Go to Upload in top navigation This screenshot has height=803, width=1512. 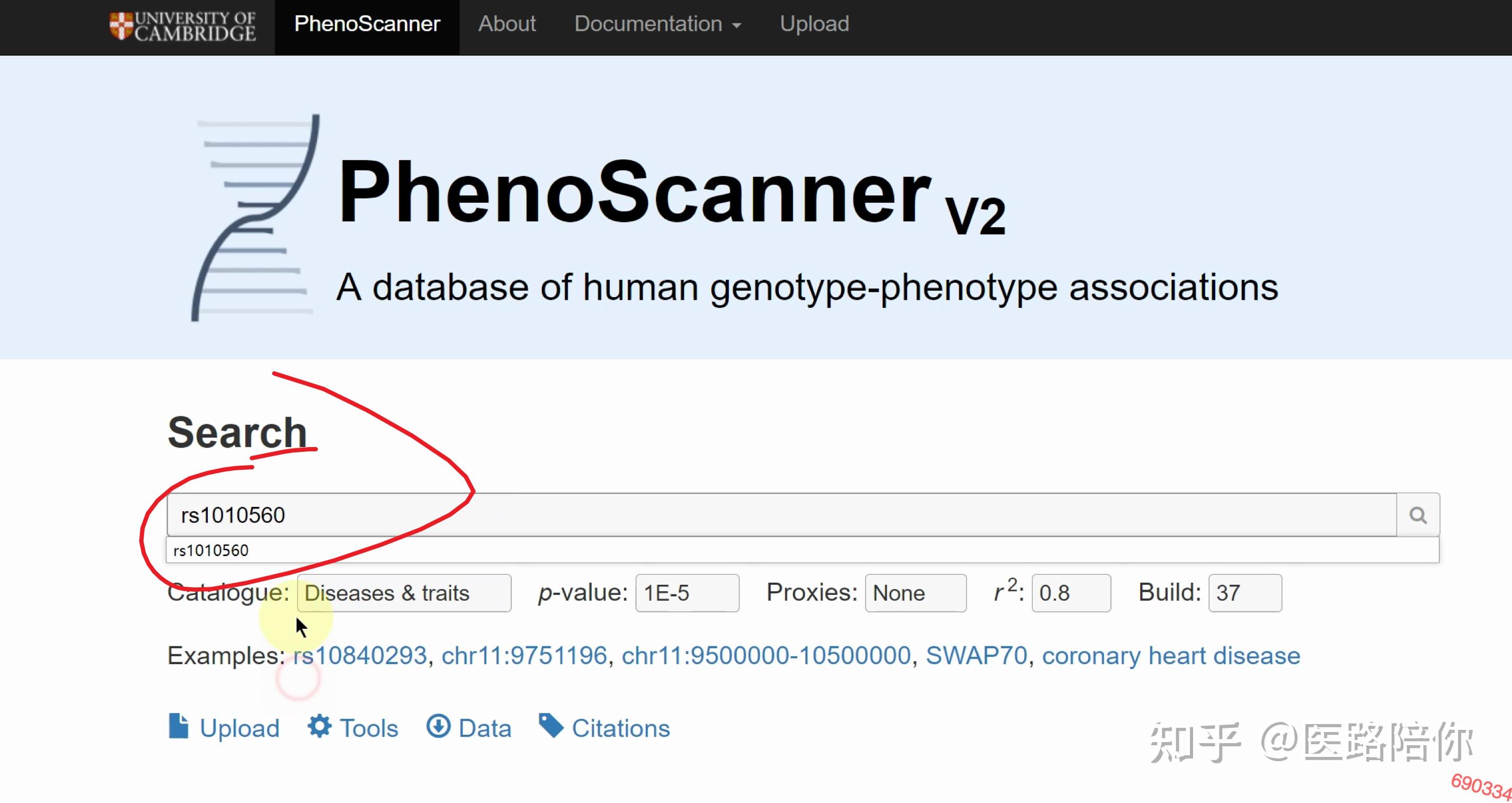pos(814,24)
